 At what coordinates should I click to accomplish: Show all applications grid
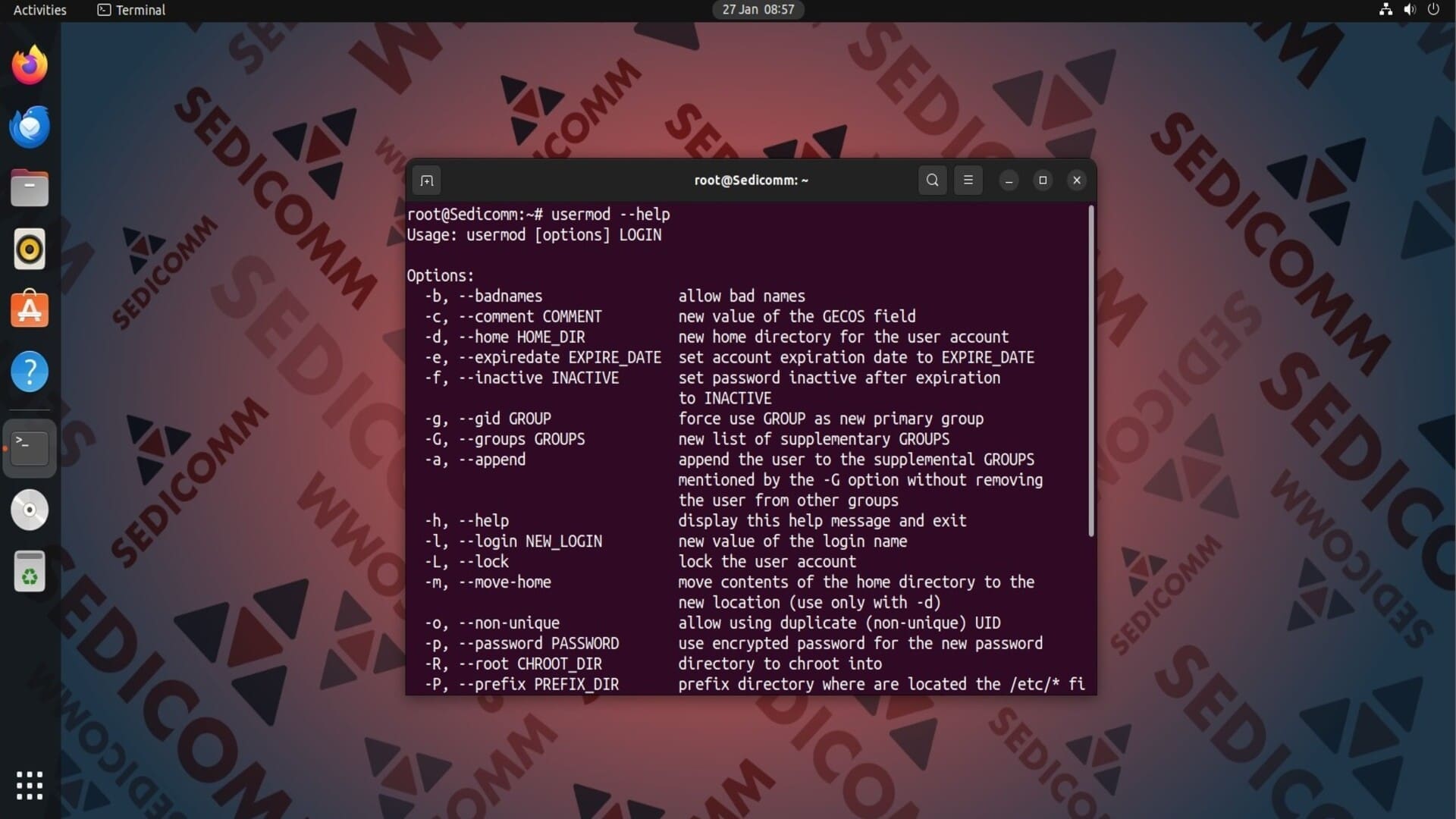click(x=30, y=786)
